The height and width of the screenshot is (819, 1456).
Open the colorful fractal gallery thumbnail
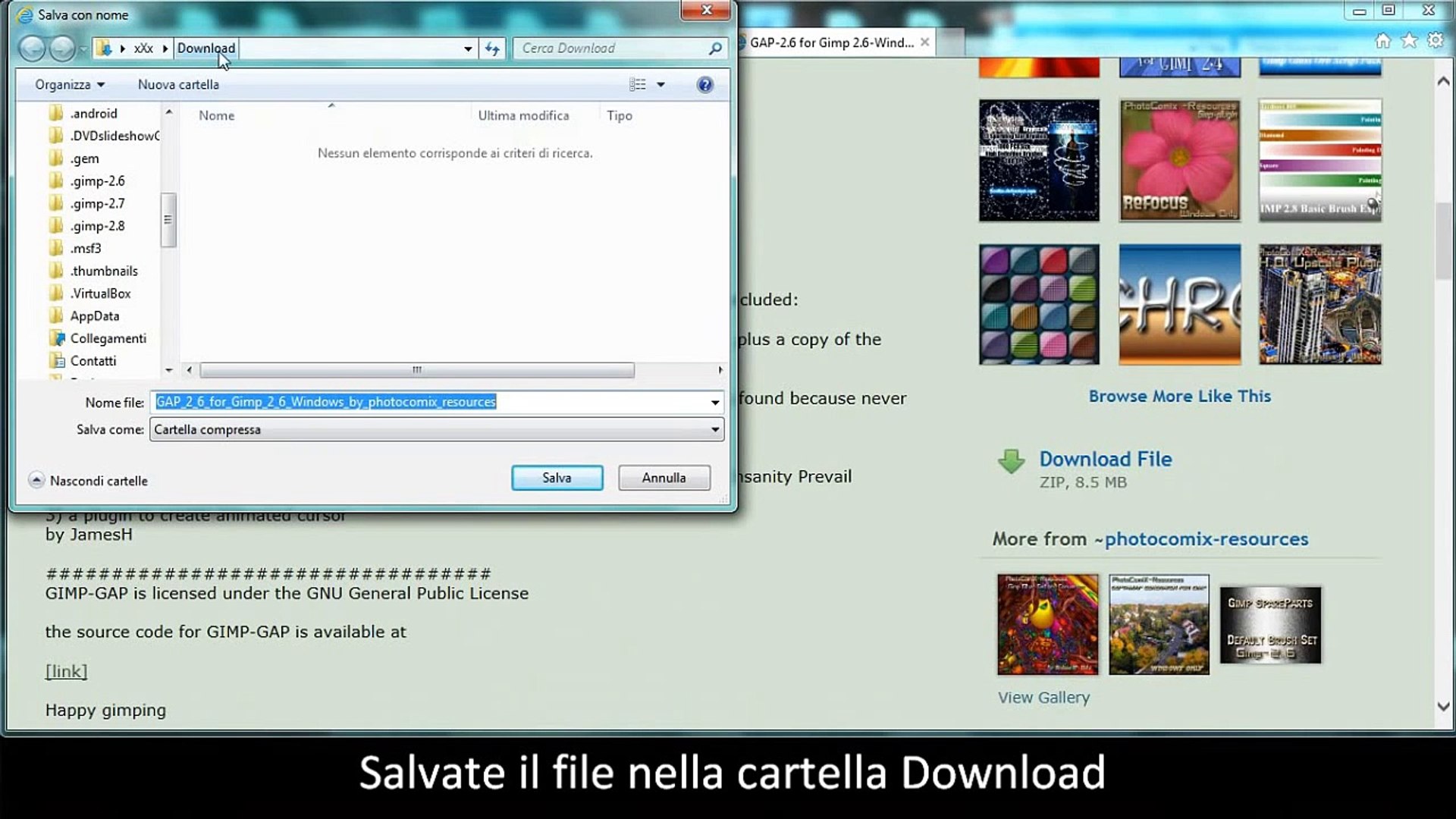1047,624
